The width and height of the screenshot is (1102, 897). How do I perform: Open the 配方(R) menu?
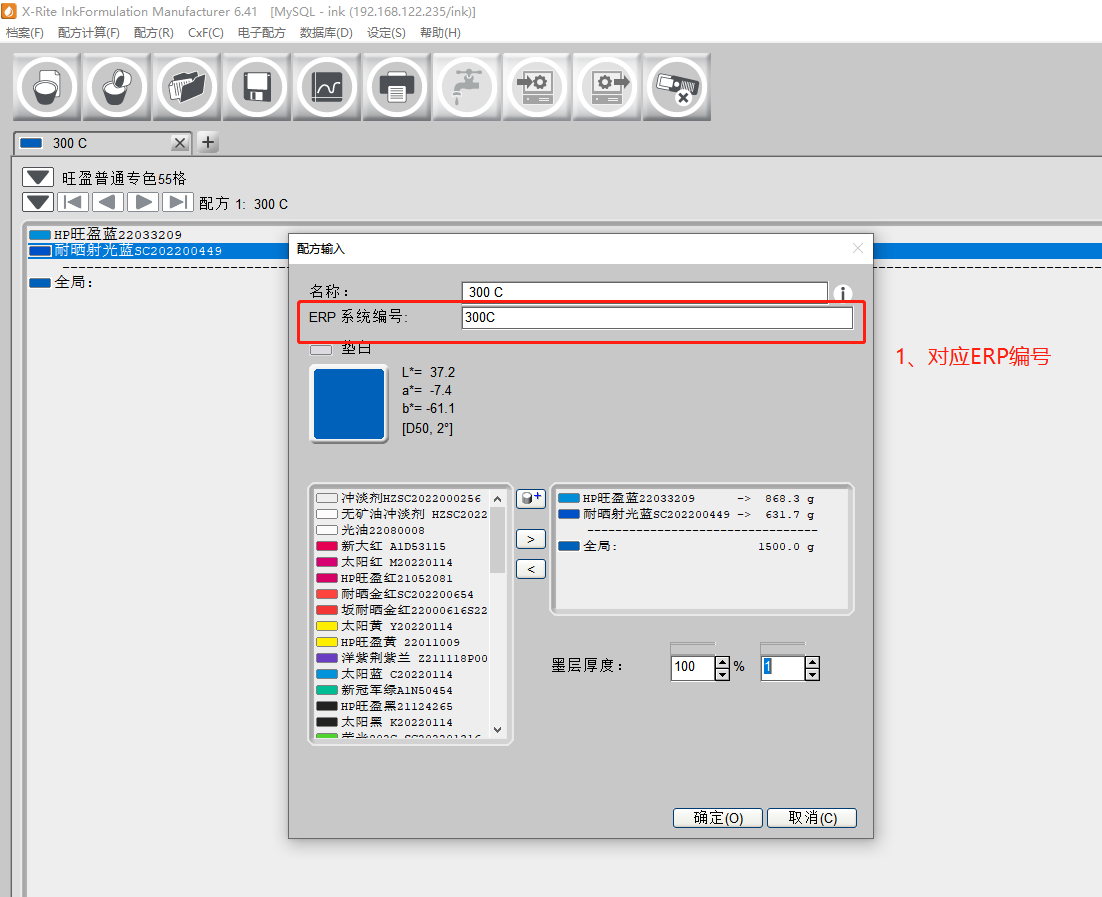(x=153, y=33)
